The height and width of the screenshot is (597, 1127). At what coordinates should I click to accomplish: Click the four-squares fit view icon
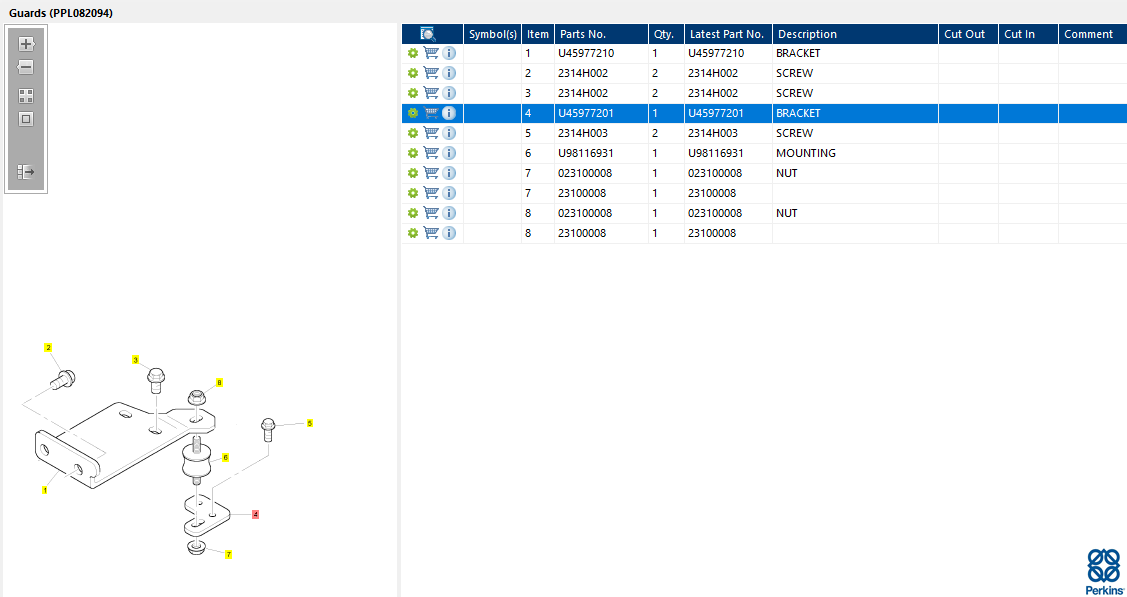point(26,96)
